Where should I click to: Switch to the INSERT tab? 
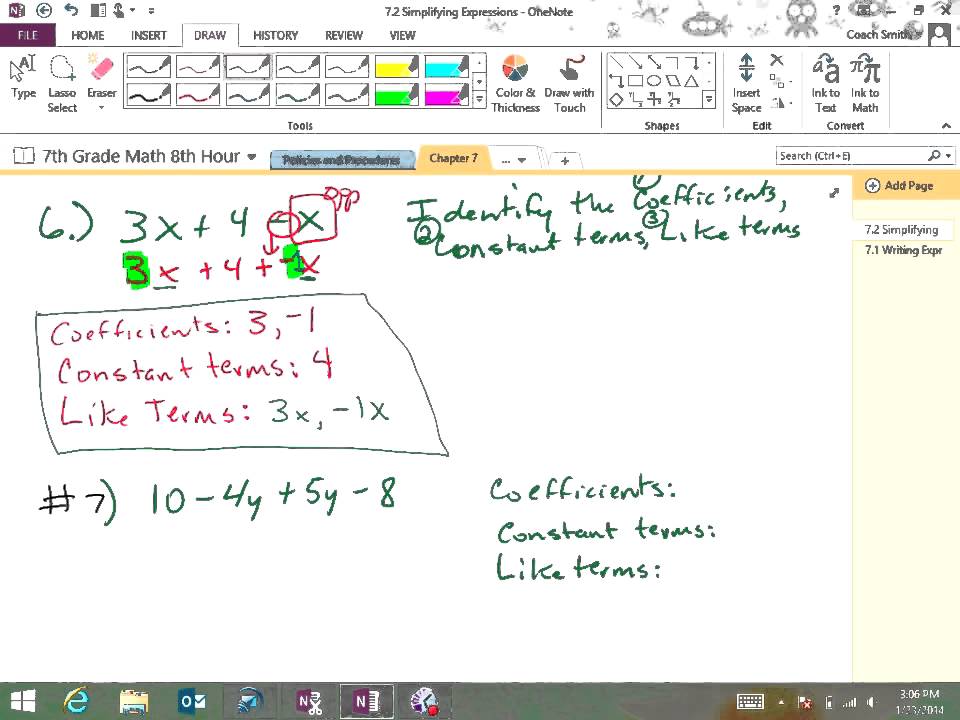point(149,36)
